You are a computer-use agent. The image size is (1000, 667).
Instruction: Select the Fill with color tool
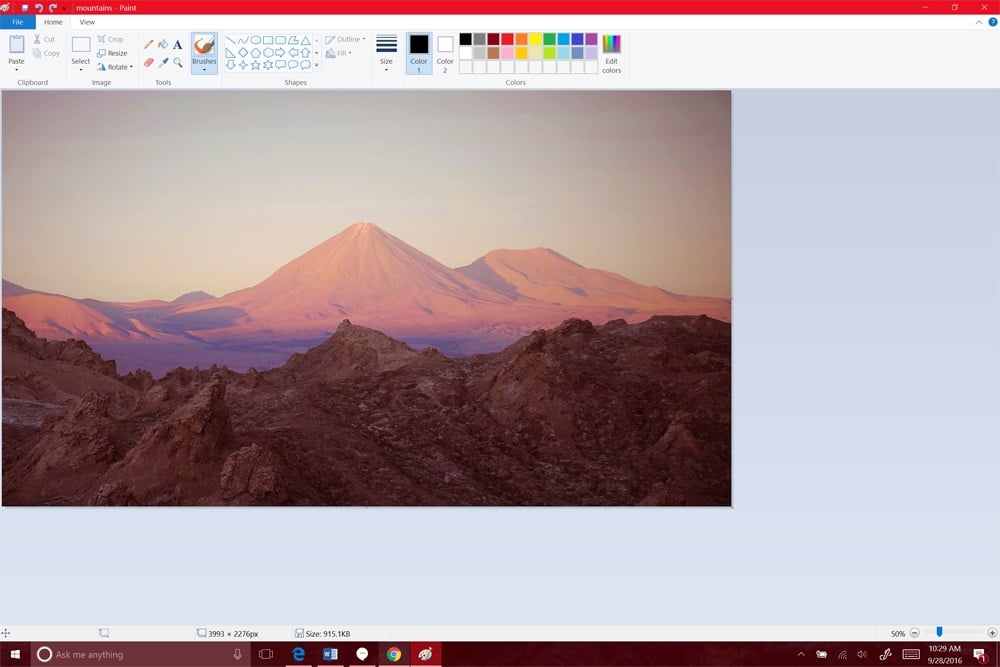(163, 44)
